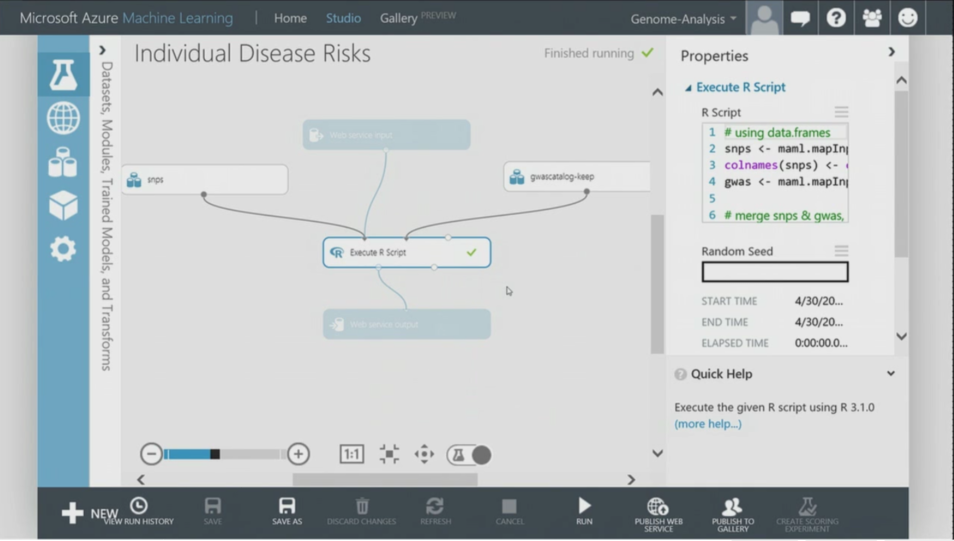Viewport: 954px width, 541px height.
Task: Open the feedback chat bubble icon
Action: click(x=800, y=18)
